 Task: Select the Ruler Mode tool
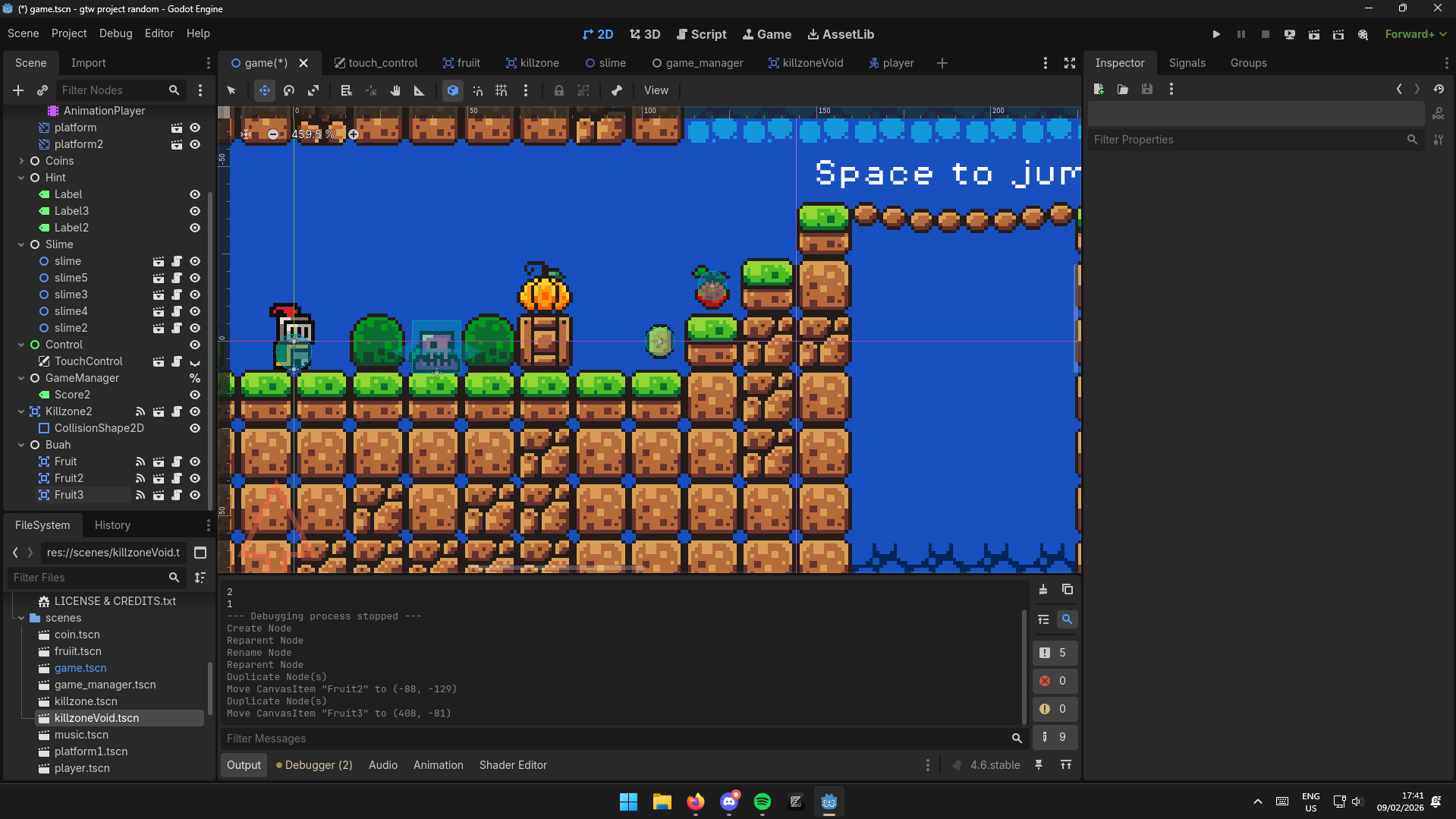point(419,90)
